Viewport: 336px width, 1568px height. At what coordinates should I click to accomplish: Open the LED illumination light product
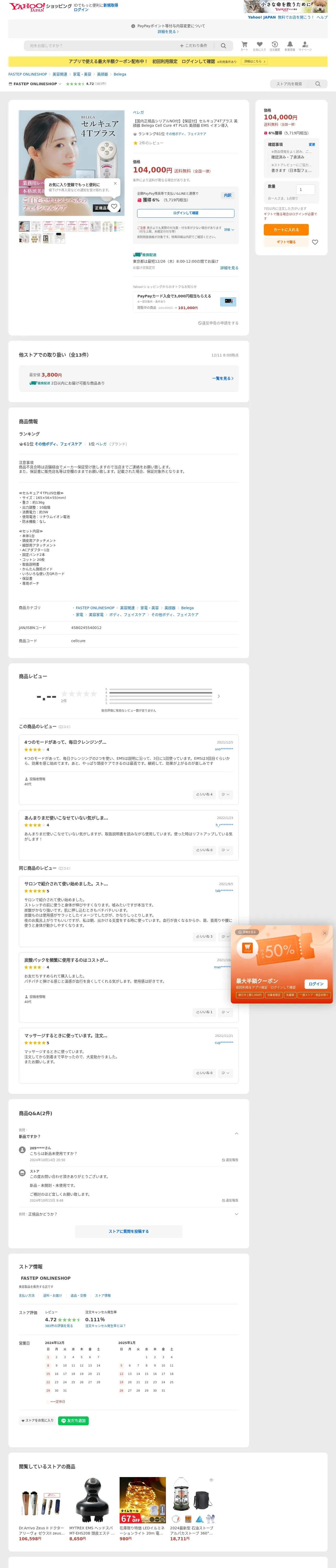click(x=143, y=1500)
